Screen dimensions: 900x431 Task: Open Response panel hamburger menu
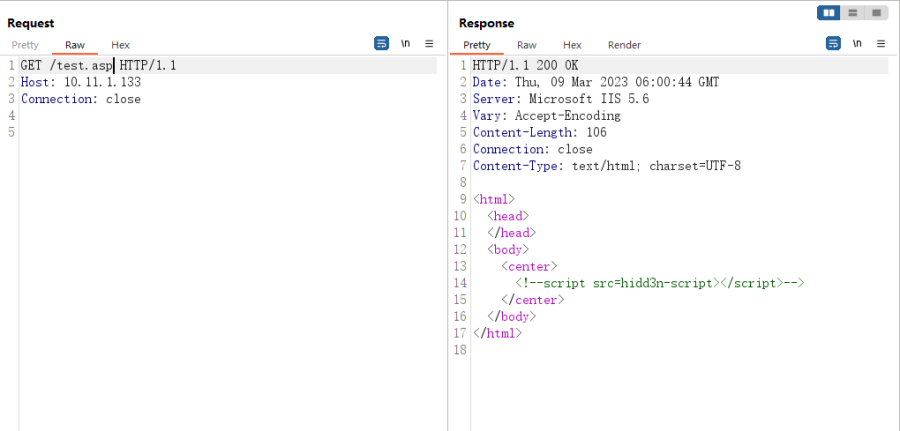[x=881, y=44]
